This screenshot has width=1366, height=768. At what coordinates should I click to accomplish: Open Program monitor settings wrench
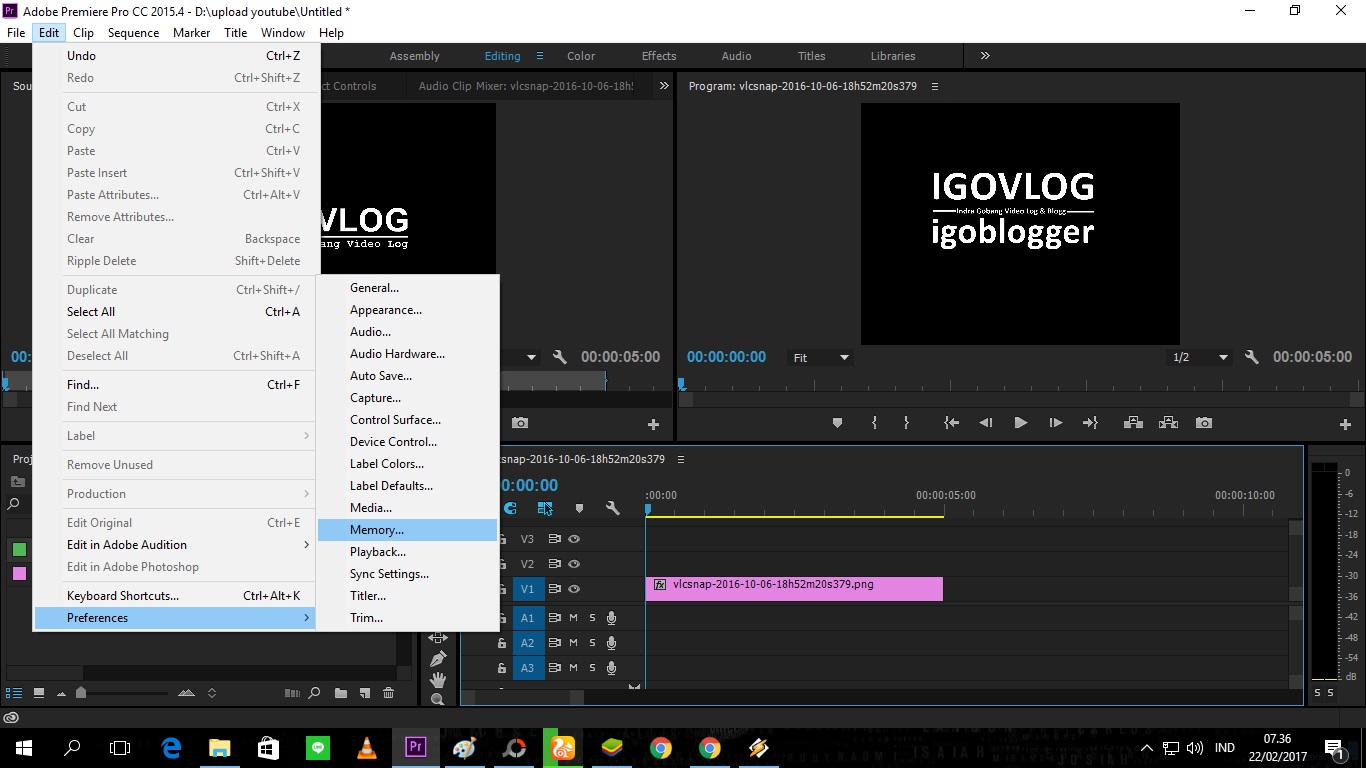click(1251, 357)
